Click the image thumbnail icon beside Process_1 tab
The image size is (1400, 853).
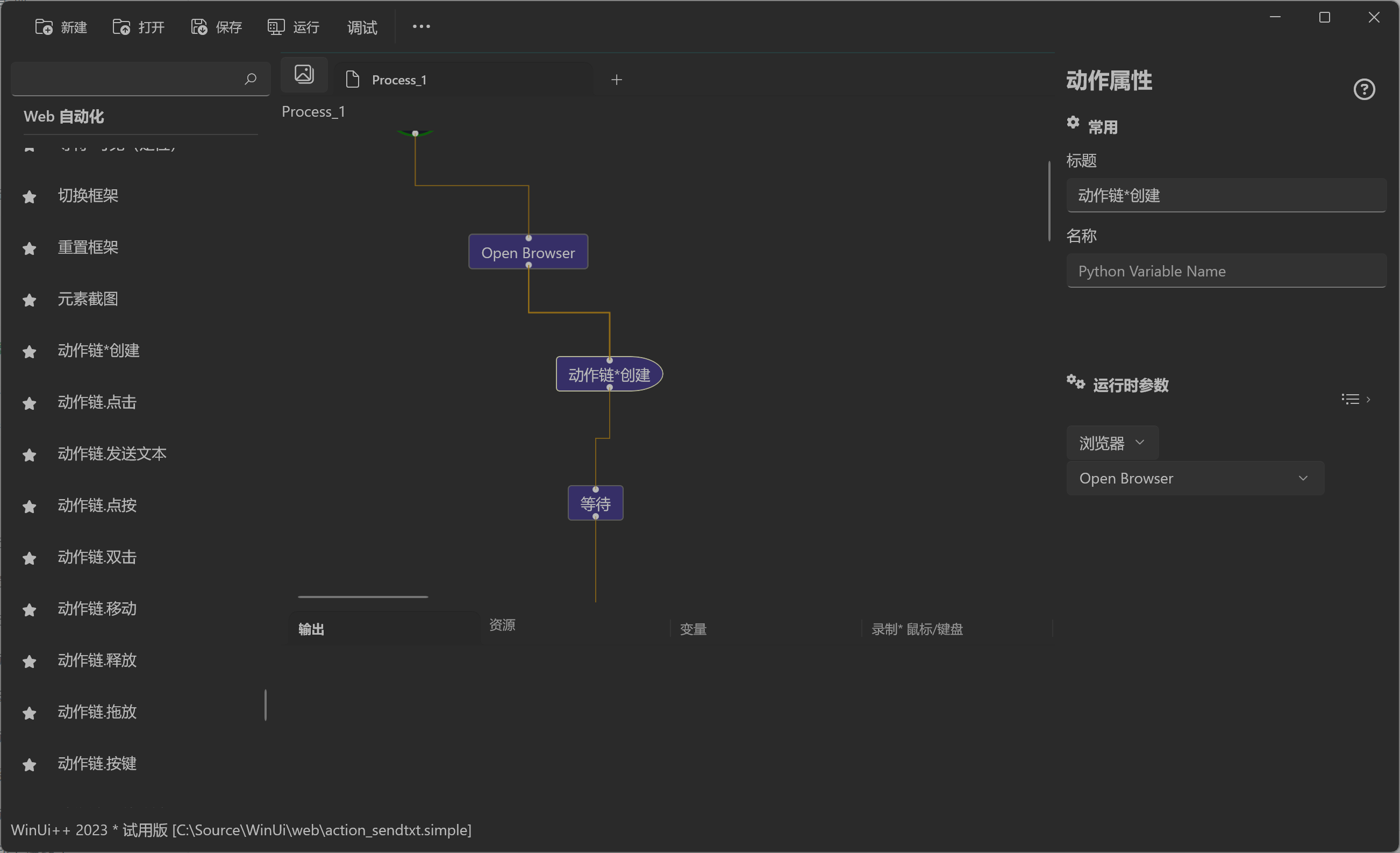tap(304, 74)
